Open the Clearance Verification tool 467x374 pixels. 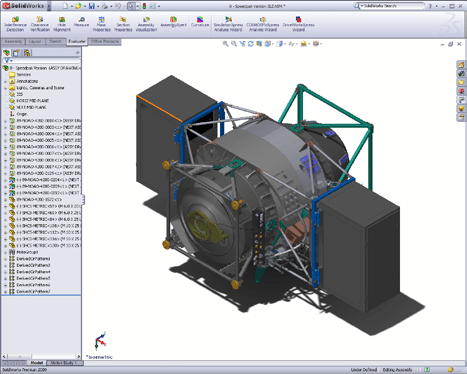tap(40, 24)
